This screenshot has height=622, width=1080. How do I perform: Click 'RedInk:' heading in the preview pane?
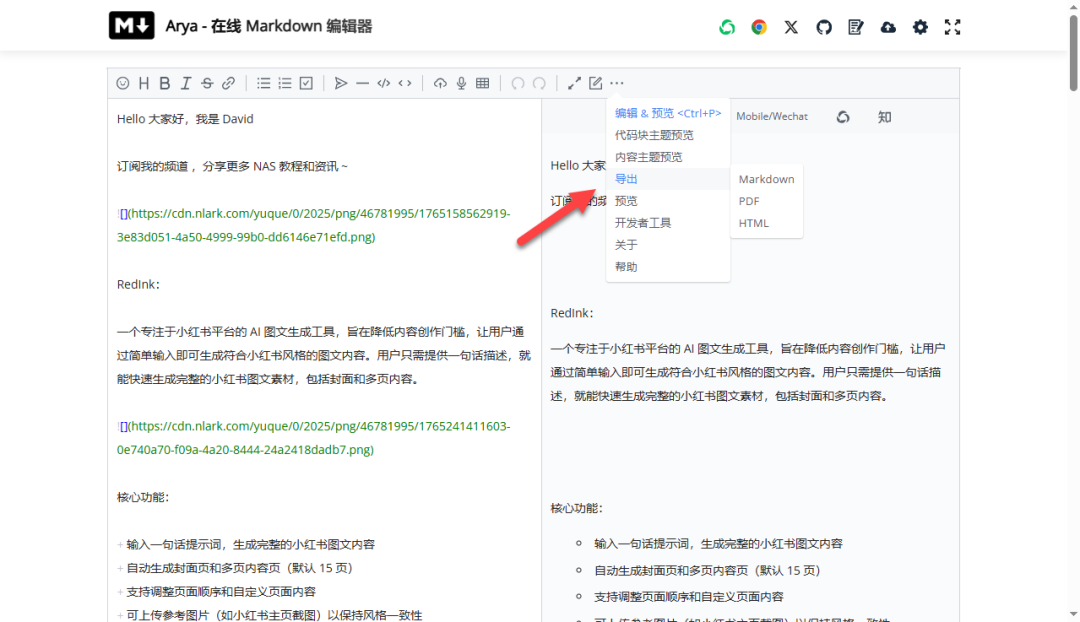572,313
